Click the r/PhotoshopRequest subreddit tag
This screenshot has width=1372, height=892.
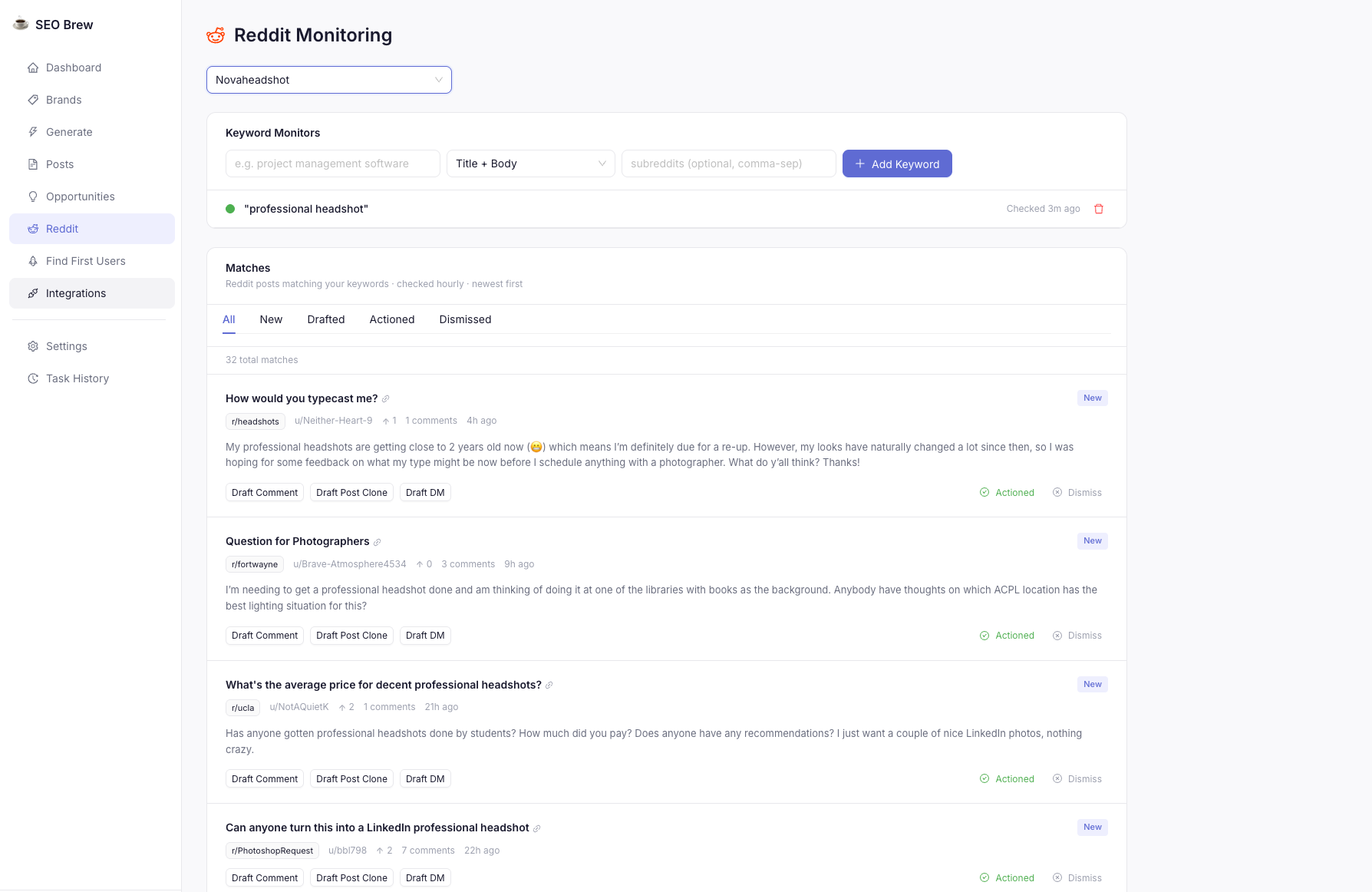272,851
